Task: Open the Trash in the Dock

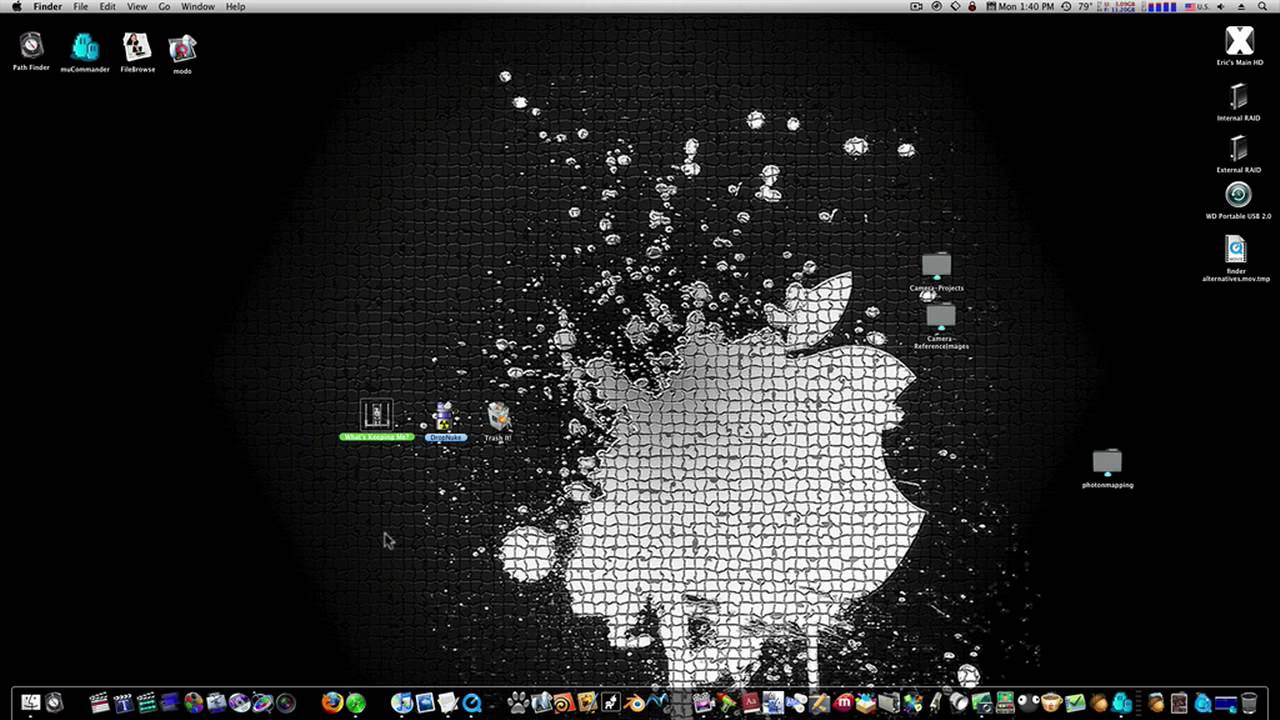Action: (1249, 703)
